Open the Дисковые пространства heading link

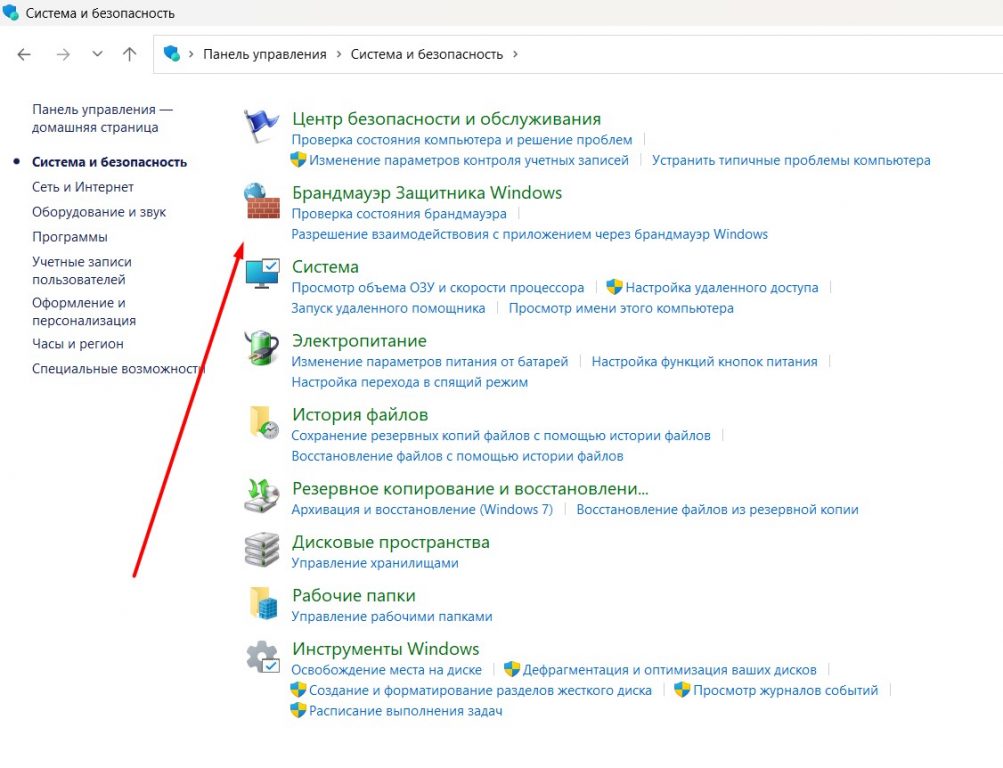(x=391, y=542)
